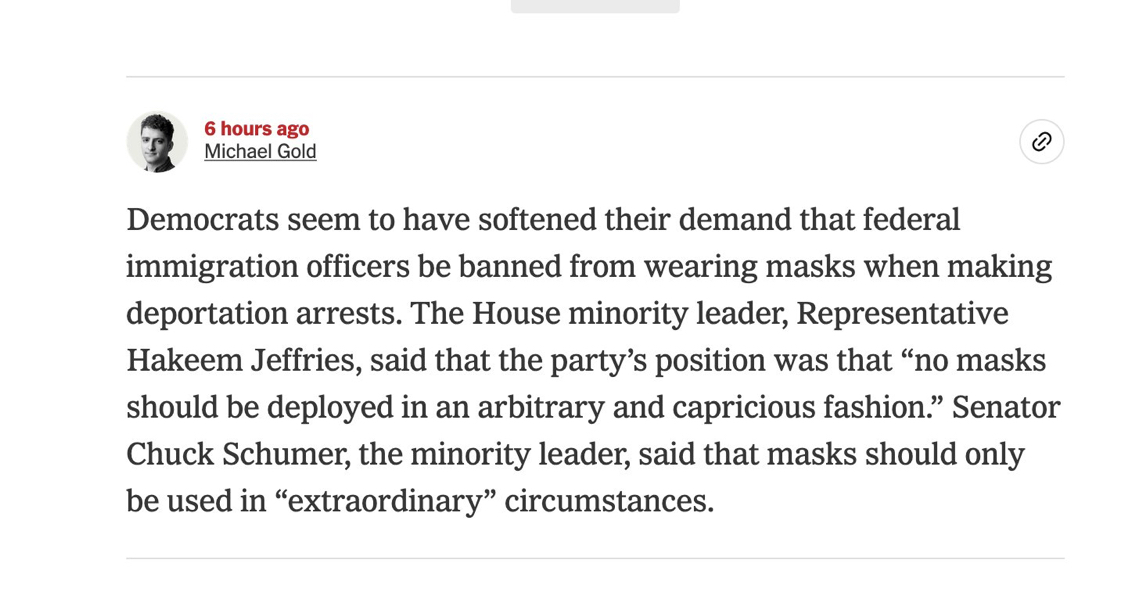Click the word "Senator" in the paragraph
The width and height of the screenshot is (1125, 596).
coord(1005,407)
